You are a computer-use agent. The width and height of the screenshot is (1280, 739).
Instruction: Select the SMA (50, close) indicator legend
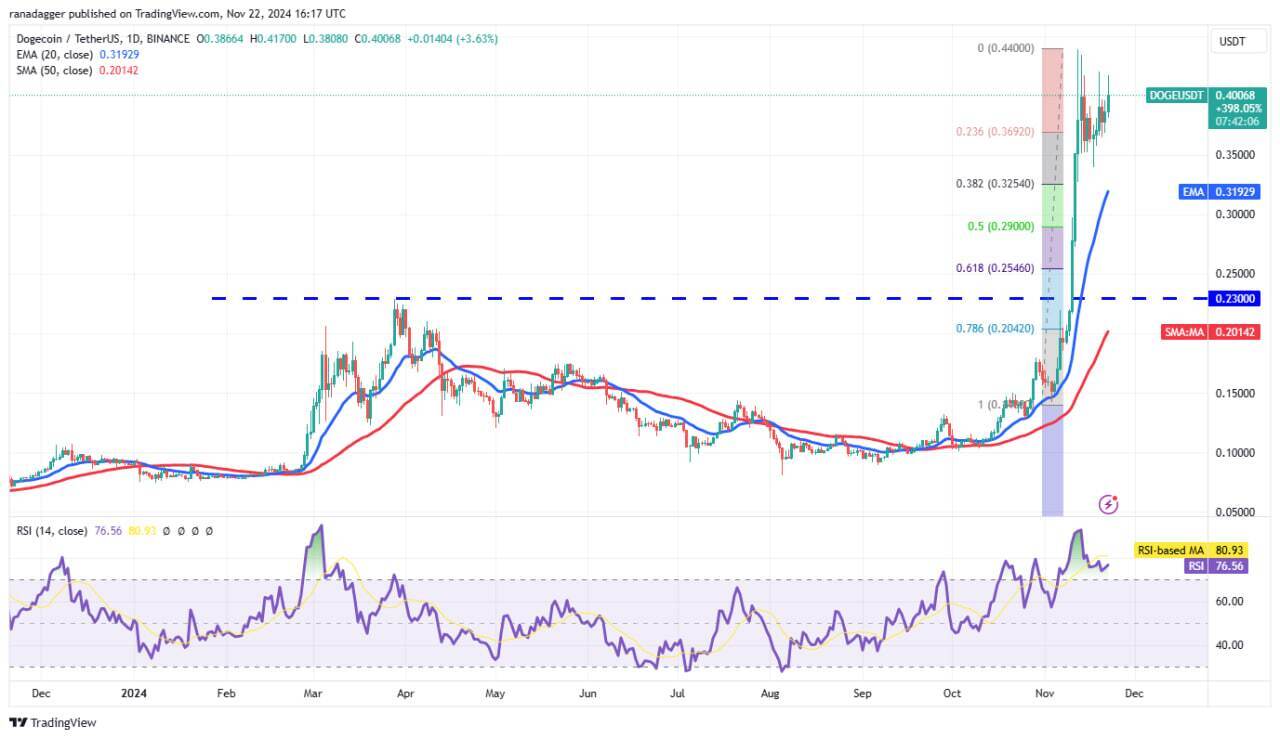point(76,71)
